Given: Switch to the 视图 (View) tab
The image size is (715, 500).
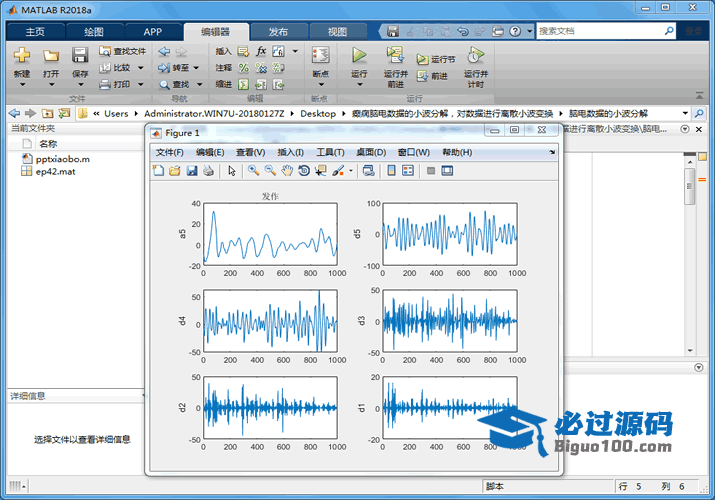Looking at the screenshot, I should pyautogui.click(x=337, y=31).
